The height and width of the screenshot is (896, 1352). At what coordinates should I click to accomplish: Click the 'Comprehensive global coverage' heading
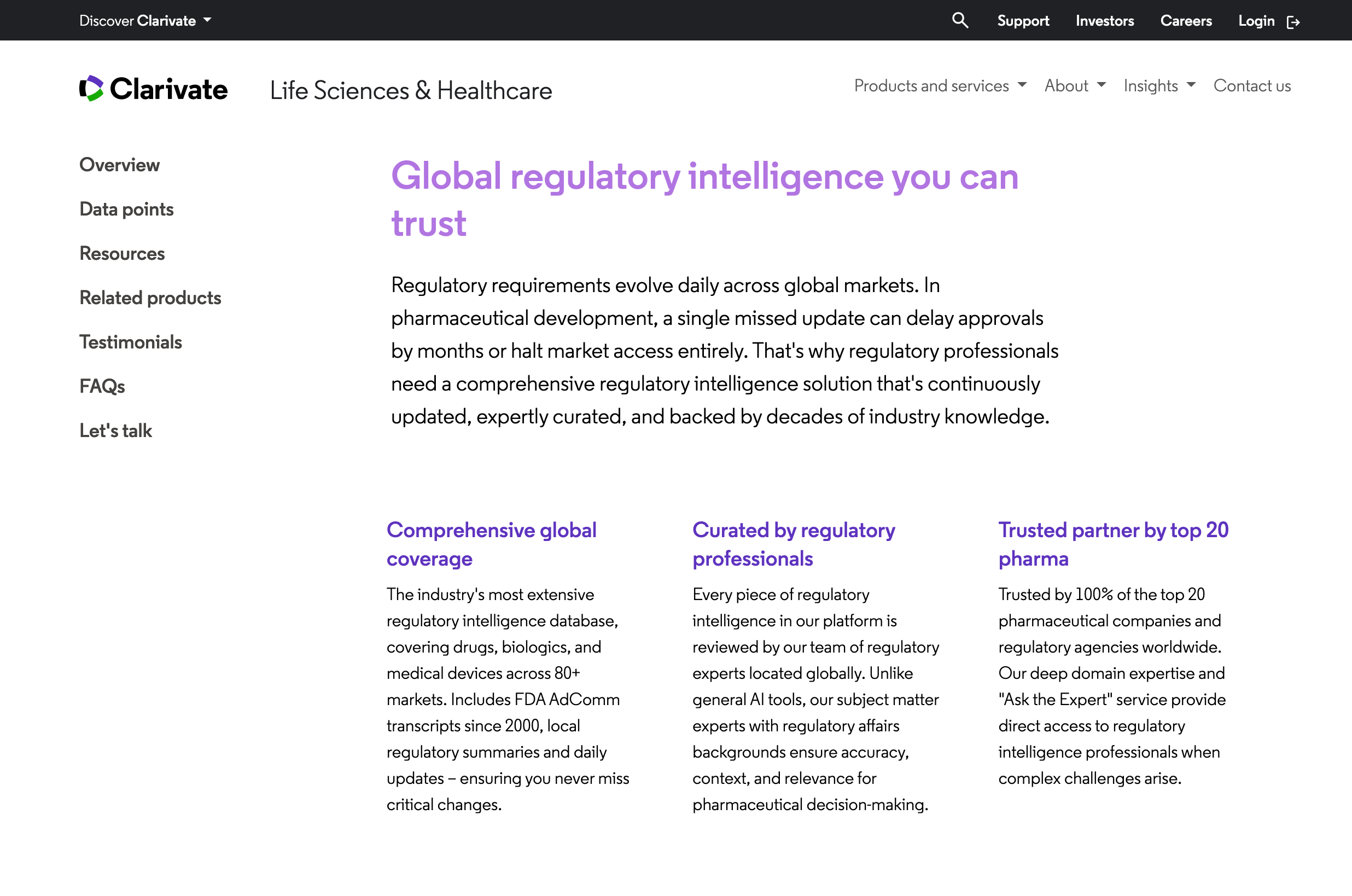coord(491,544)
